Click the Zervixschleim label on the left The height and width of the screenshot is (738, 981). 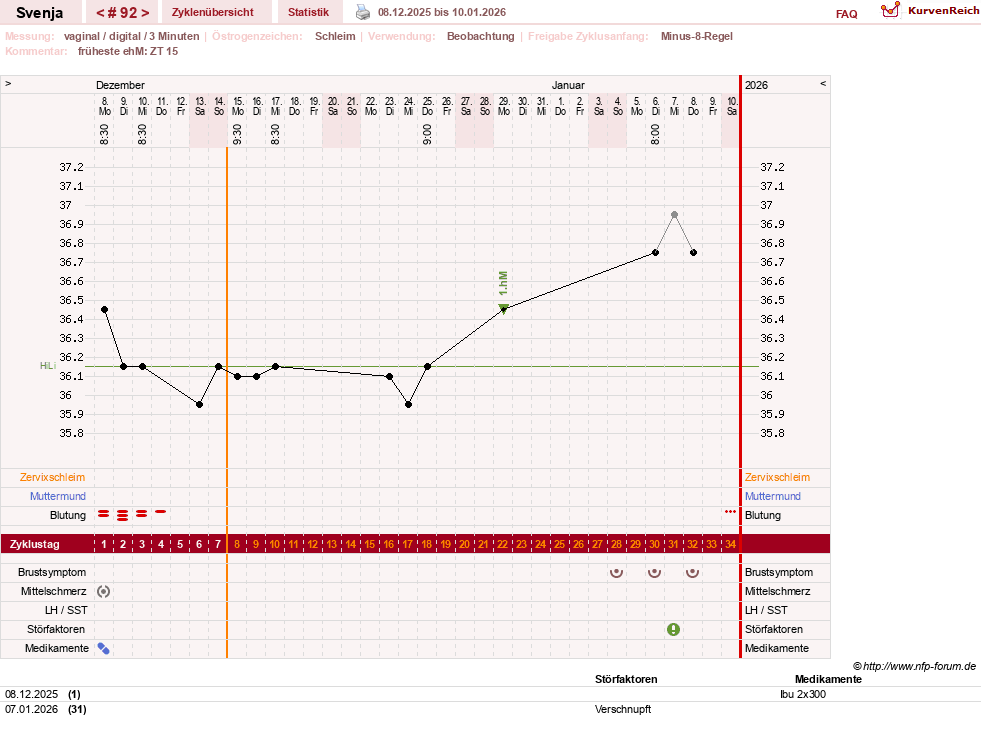point(53,477)
